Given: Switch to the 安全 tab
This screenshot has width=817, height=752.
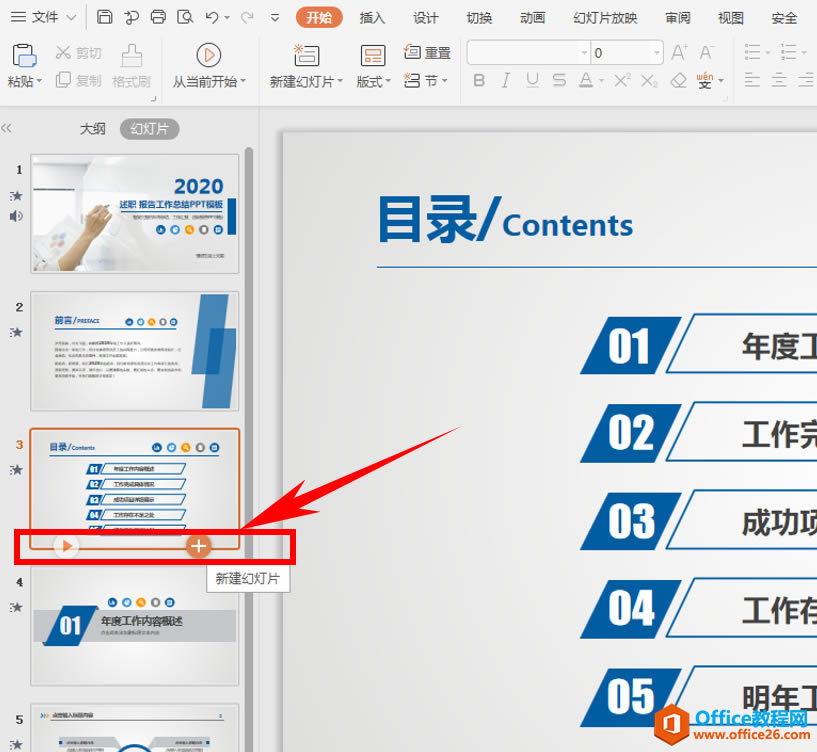Looking at the screenshot, I should [784, 18].
